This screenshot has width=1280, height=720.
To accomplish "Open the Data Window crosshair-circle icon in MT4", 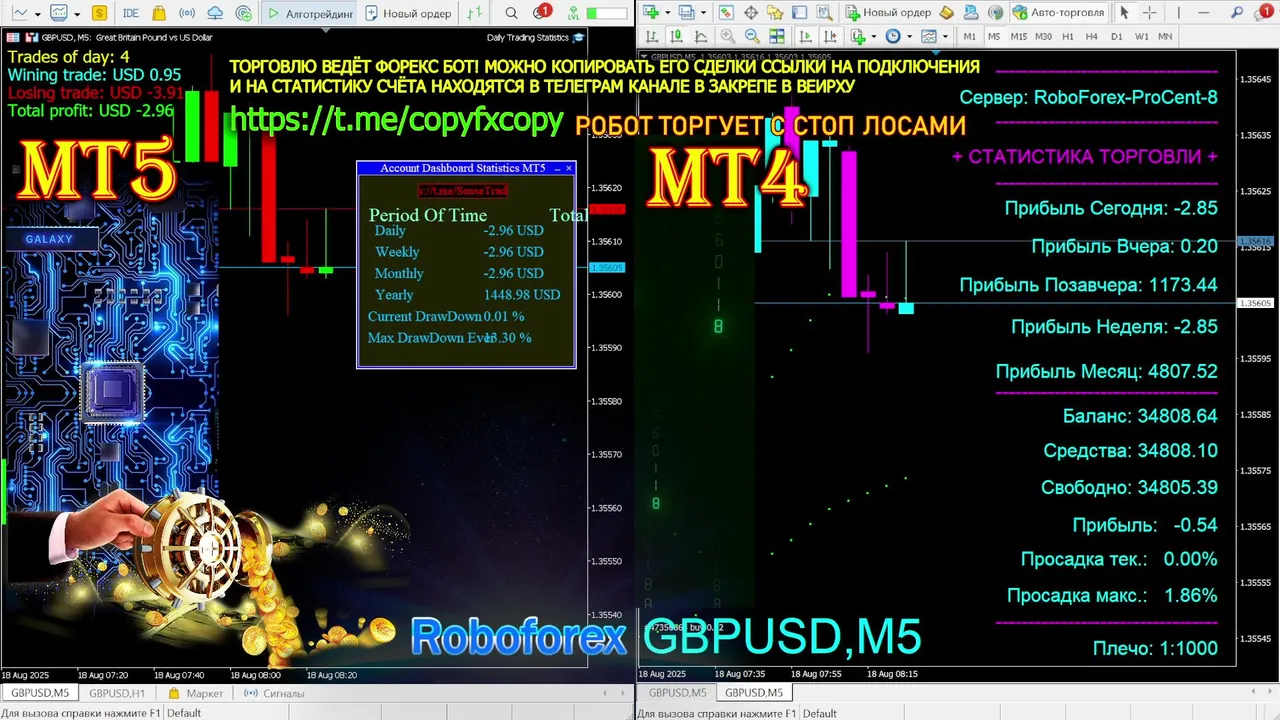I will [751, 13].
